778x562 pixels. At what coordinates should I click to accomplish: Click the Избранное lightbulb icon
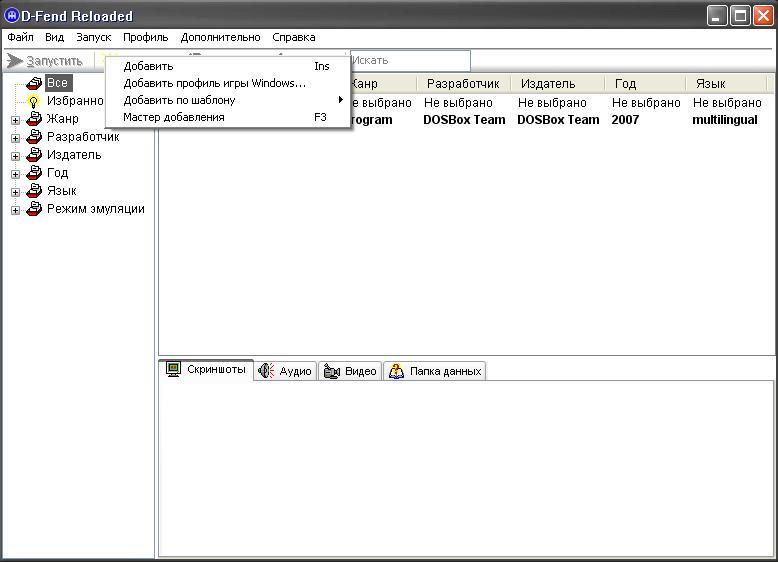click(x=33, y=102)
